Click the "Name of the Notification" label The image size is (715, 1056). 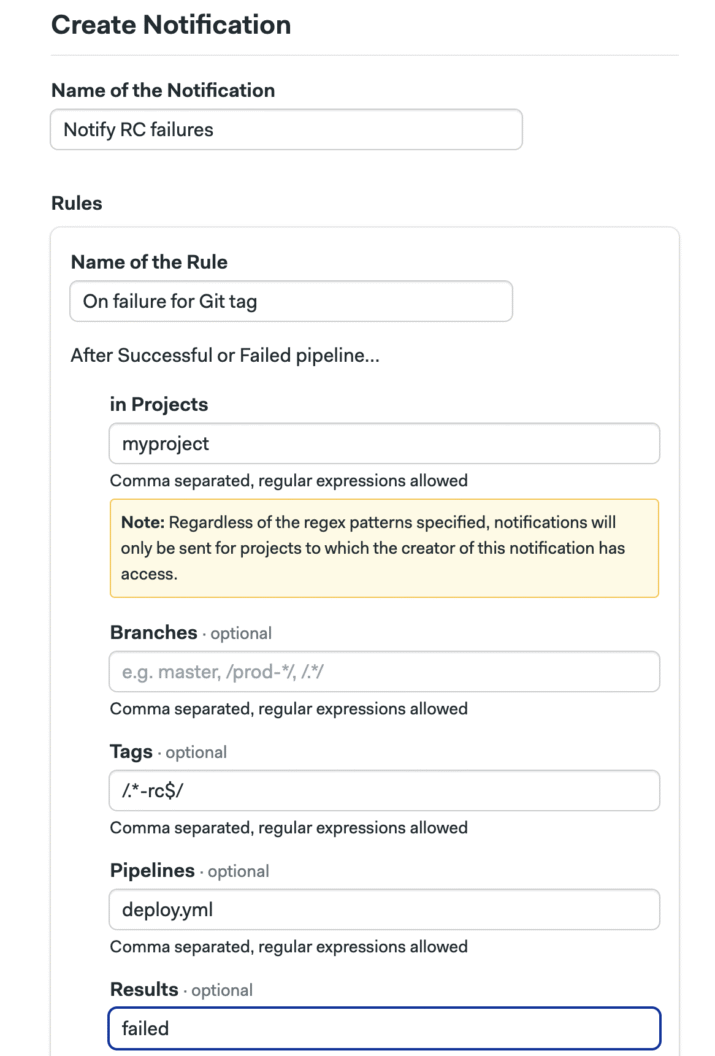tap(163, 90)
